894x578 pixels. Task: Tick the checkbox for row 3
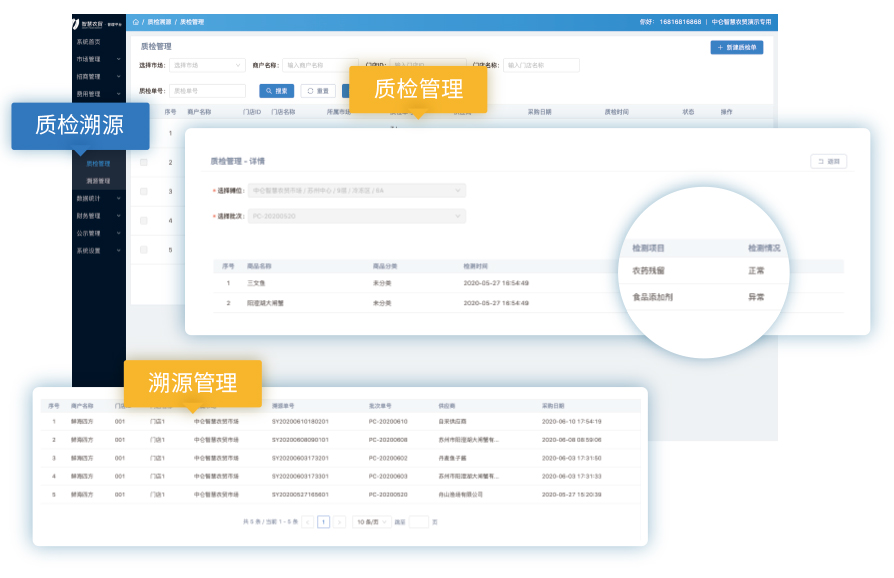click(144, 191)
